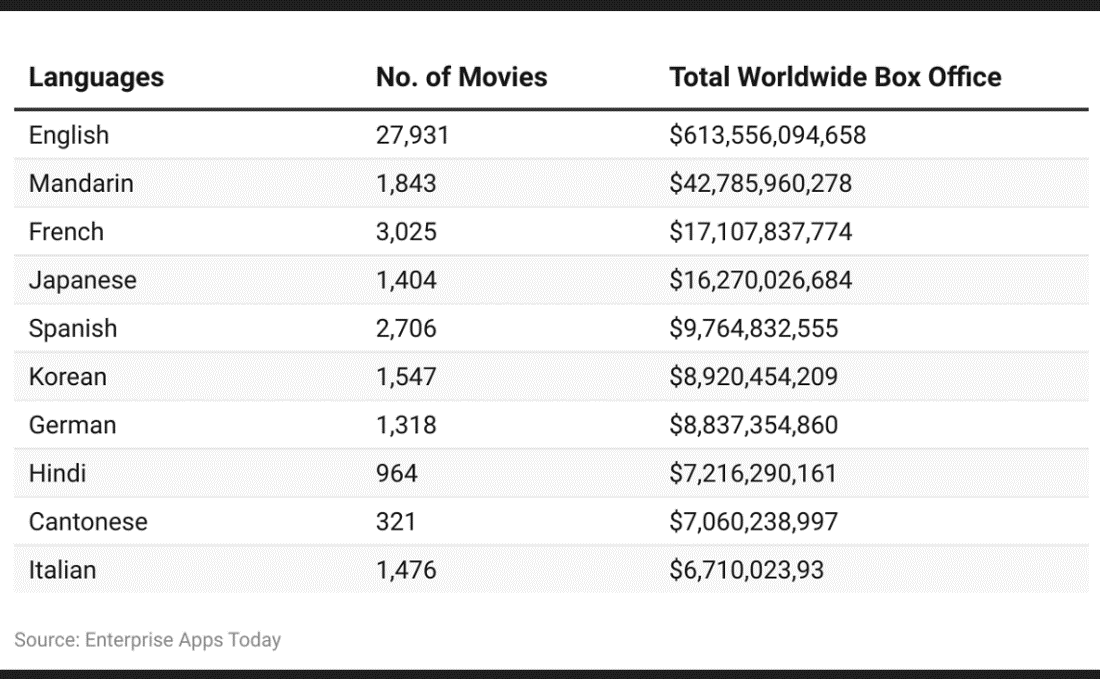The image size is (1100, 679).
Task: Click the Hindi row label
Action: 57,473
